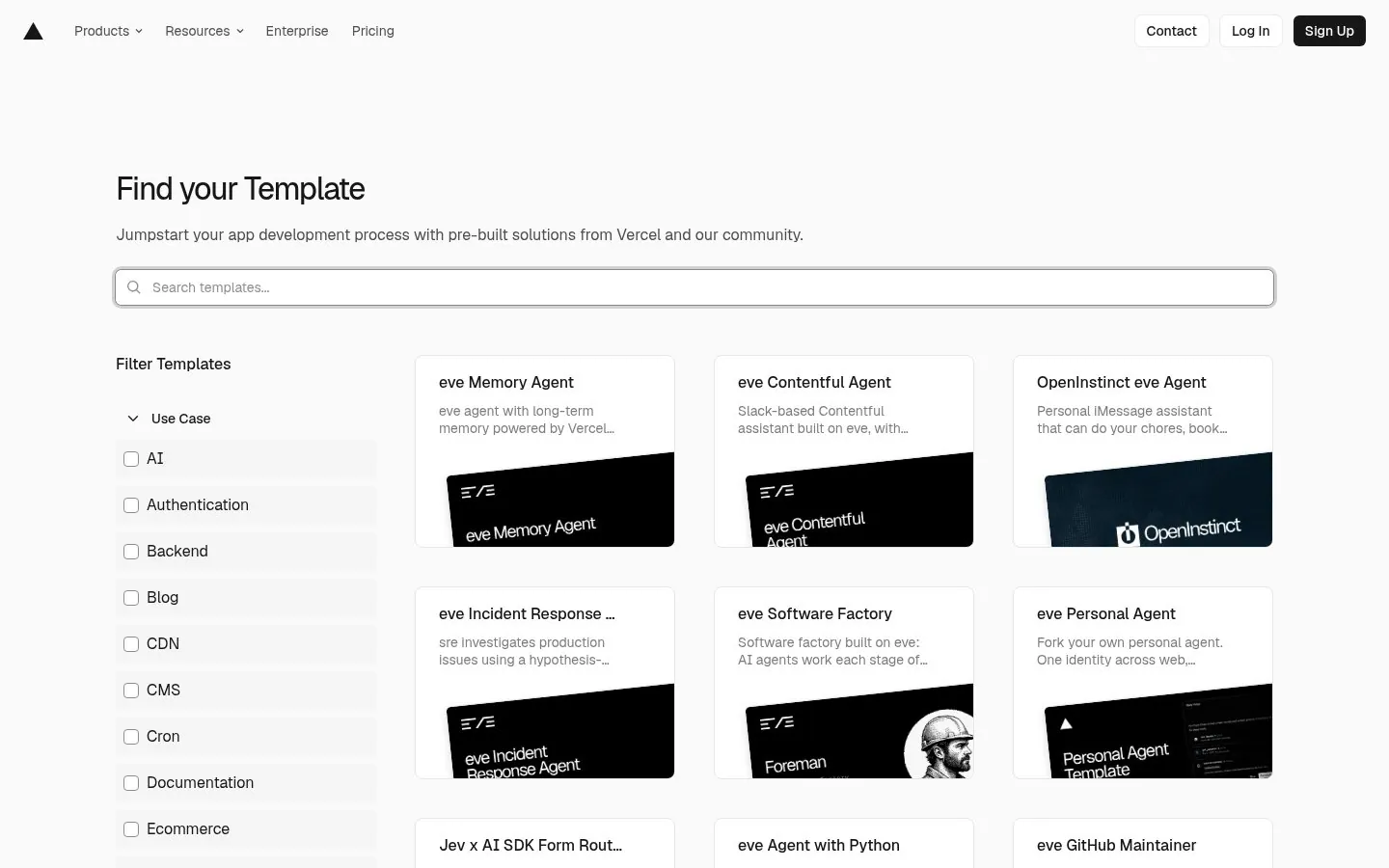Open the eve Personal Agent title
The width and height of the screenshot is (1389, 868).
[1106, 614]
